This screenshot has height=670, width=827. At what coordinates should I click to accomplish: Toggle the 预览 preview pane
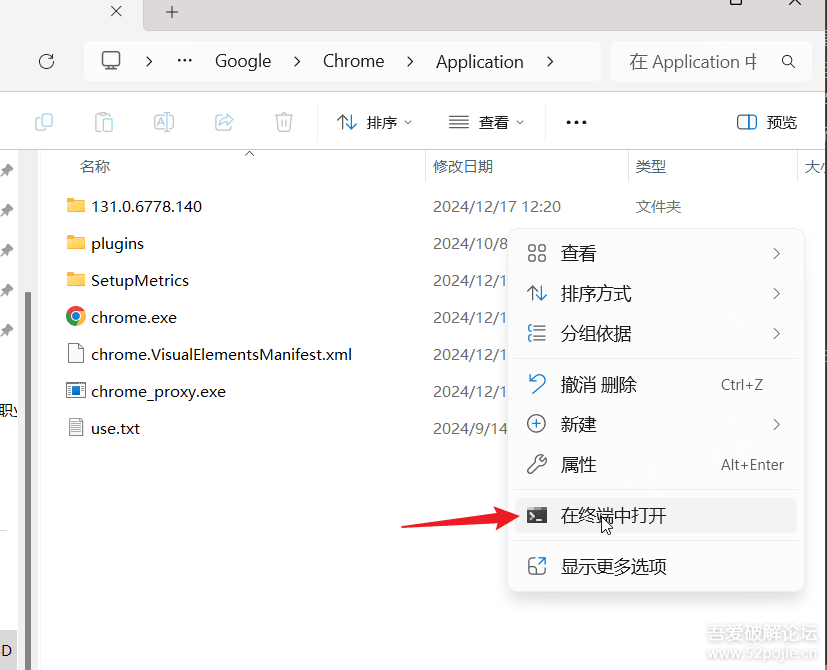766,122
